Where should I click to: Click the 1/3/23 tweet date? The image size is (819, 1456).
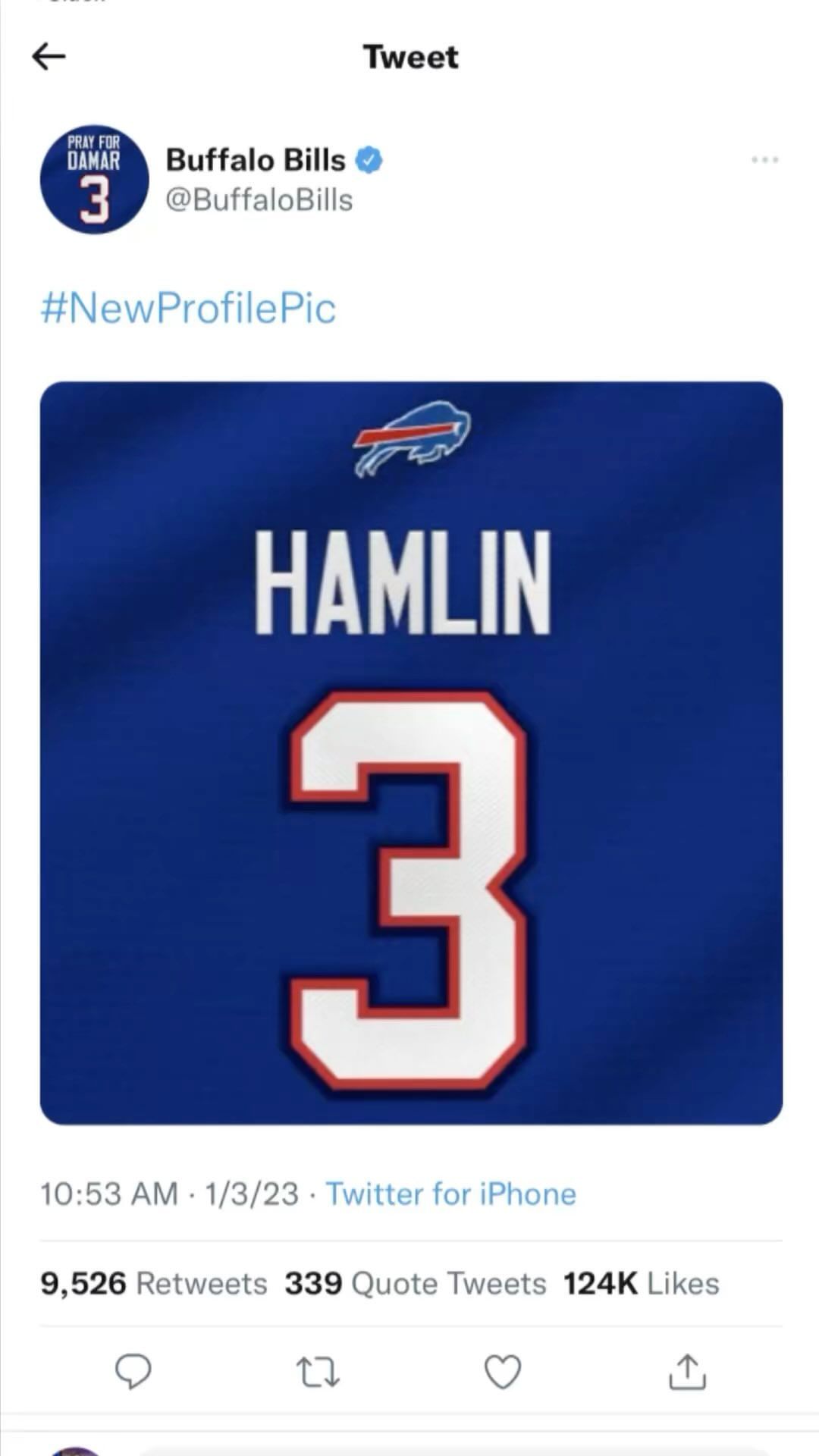(251, 1194)
